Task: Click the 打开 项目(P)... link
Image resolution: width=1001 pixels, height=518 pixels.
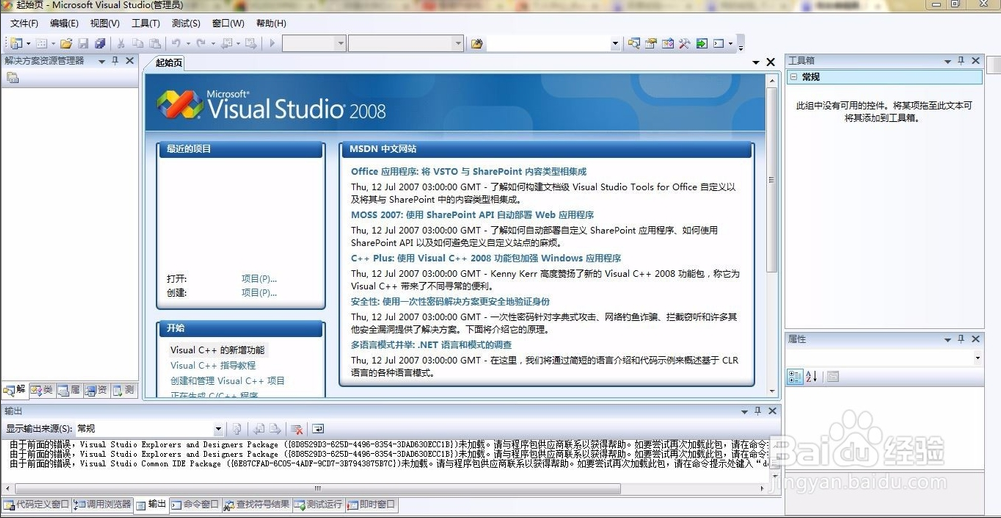Action: pos(258,279)
